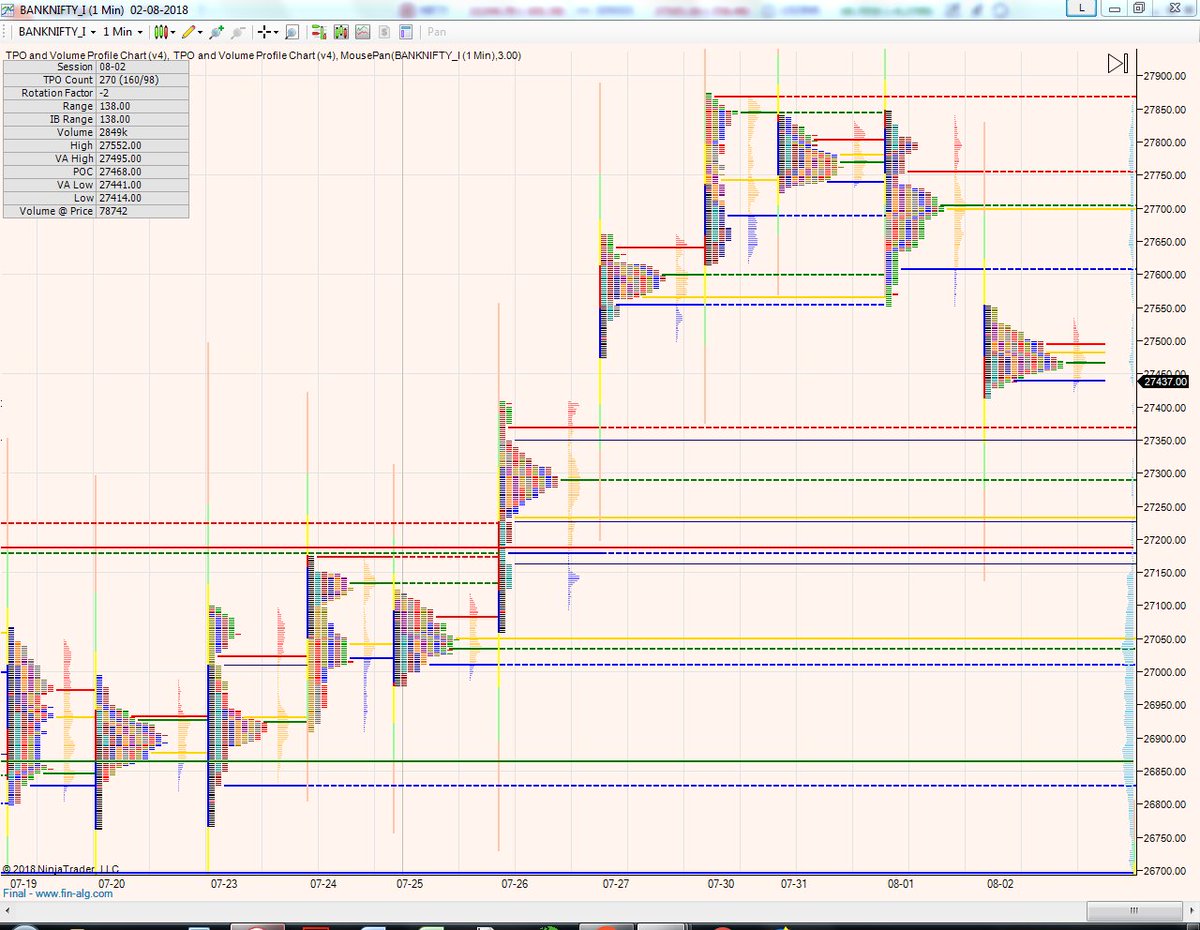Image resolution: width=1200 pixels, height=930 pixels.
Task: Click the VA Low value 27441.00
Action: [120, 185]
